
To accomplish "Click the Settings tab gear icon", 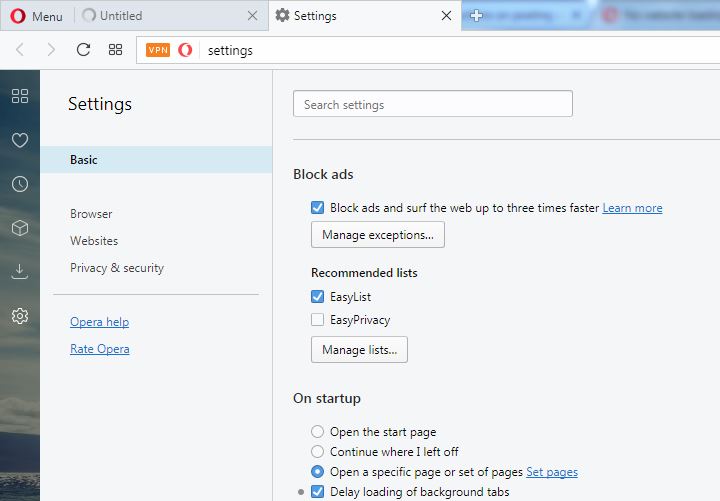I will coord(282,15).
